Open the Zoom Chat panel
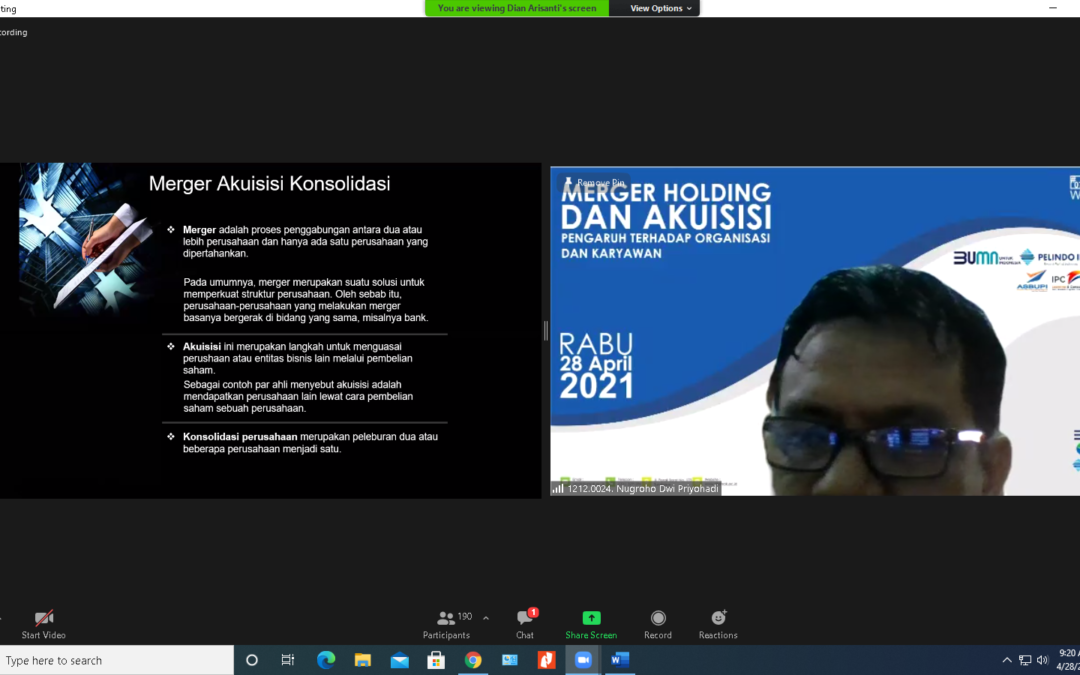Image resolution: width=1080 pixels, height=675 pixels. click(525, 622)
